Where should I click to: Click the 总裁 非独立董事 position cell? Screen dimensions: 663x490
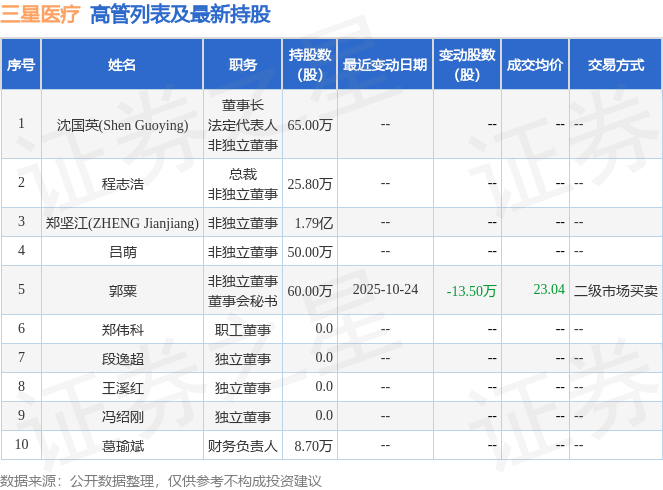243,184
